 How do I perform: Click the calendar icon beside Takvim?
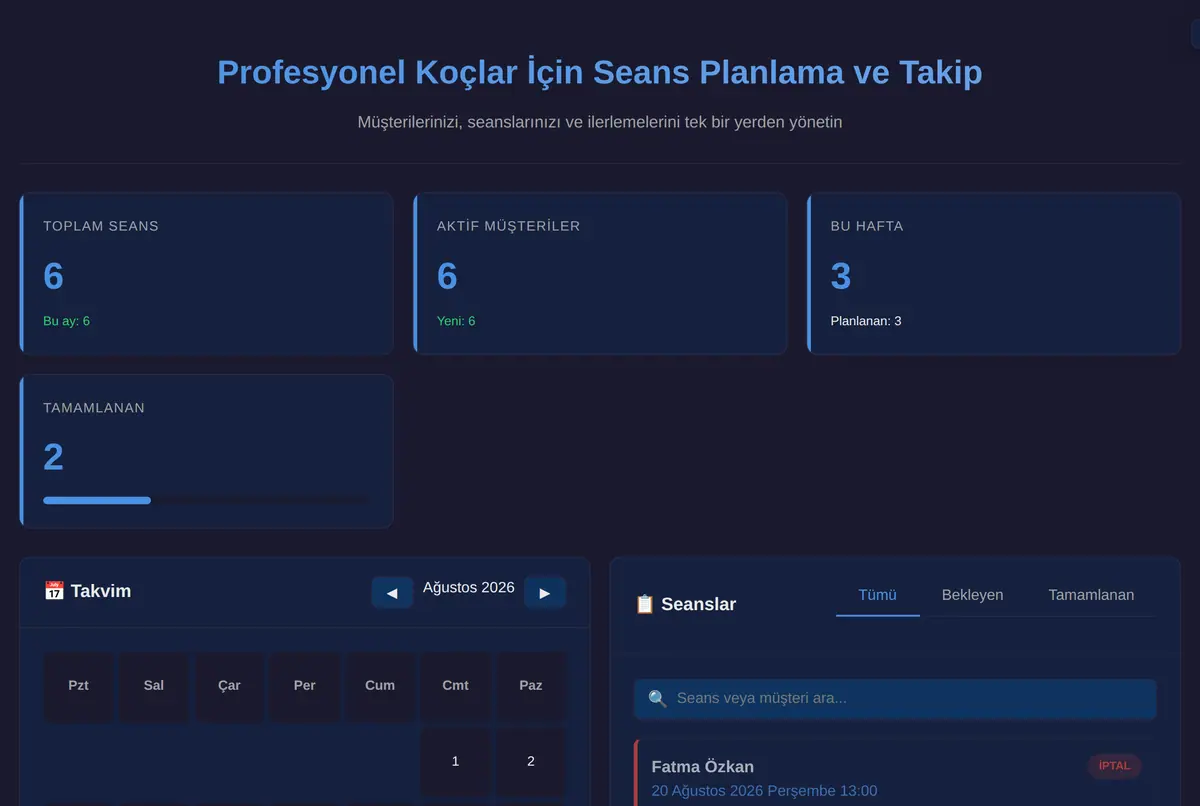54,591
